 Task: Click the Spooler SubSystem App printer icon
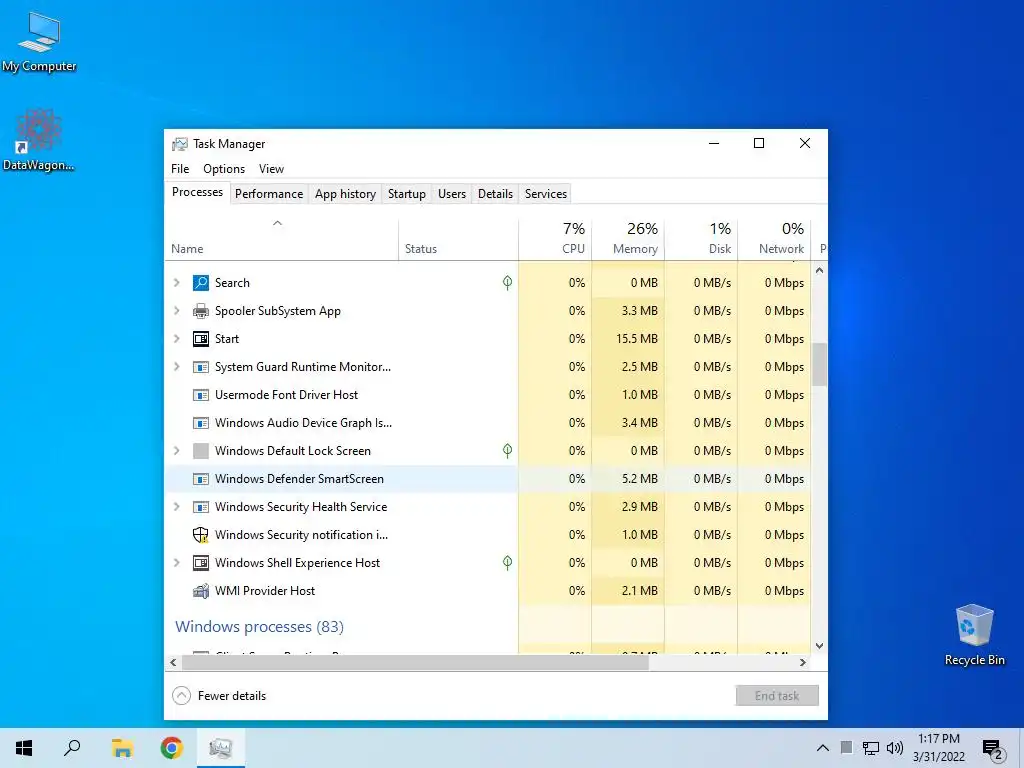click(200, 311)
